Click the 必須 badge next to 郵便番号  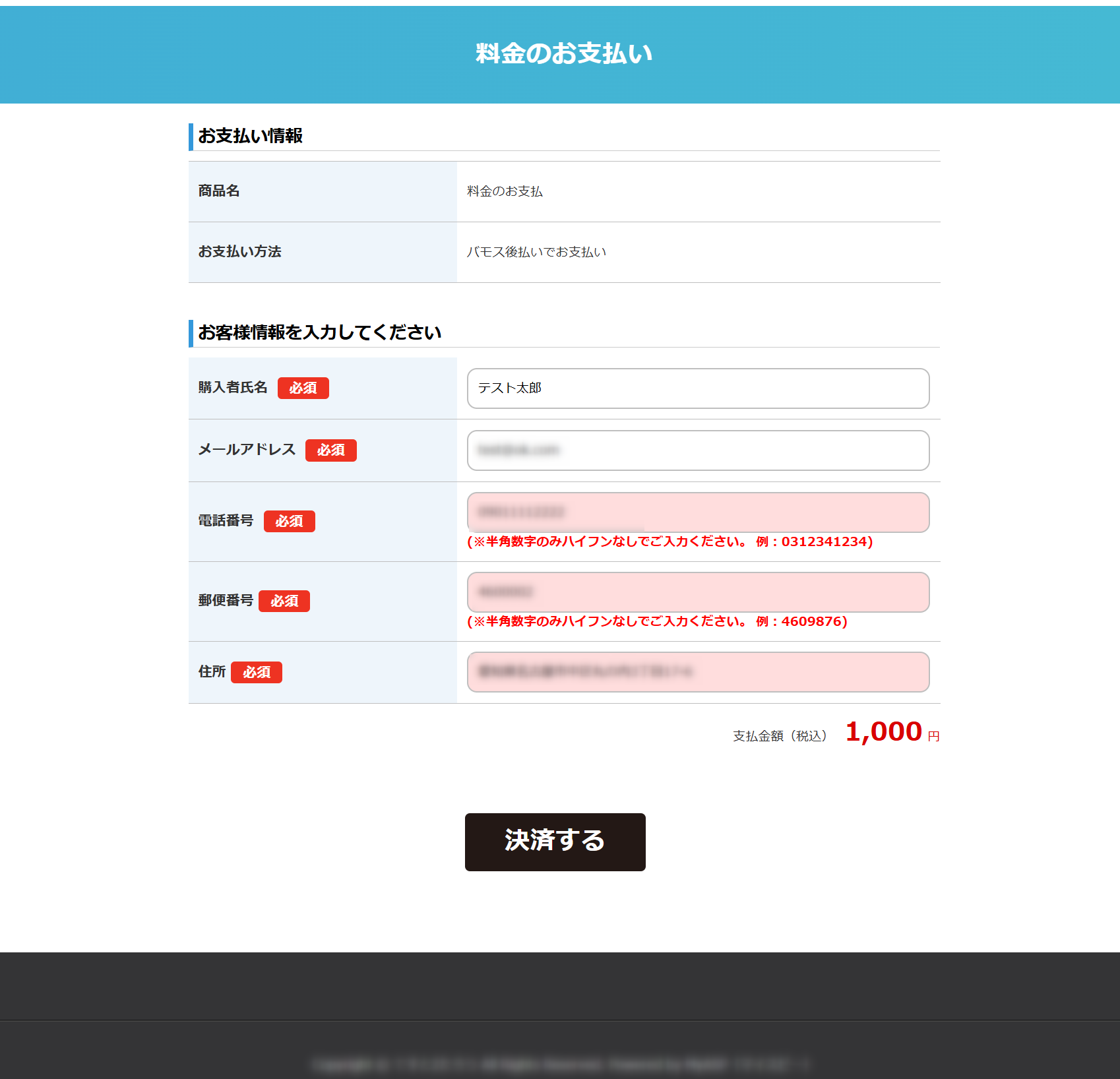284,601
